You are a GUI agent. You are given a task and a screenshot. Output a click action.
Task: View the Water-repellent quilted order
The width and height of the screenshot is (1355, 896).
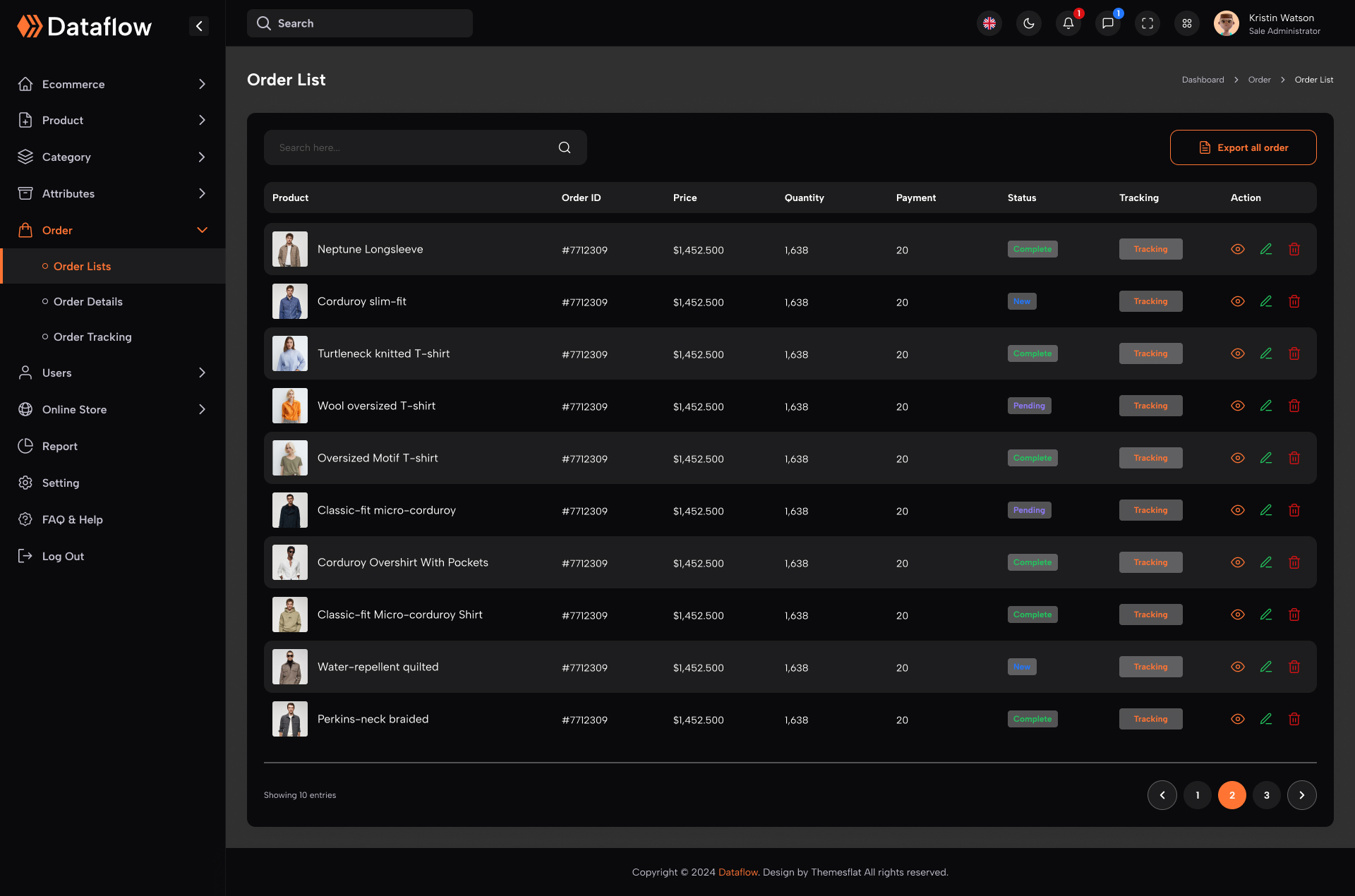1238,666
